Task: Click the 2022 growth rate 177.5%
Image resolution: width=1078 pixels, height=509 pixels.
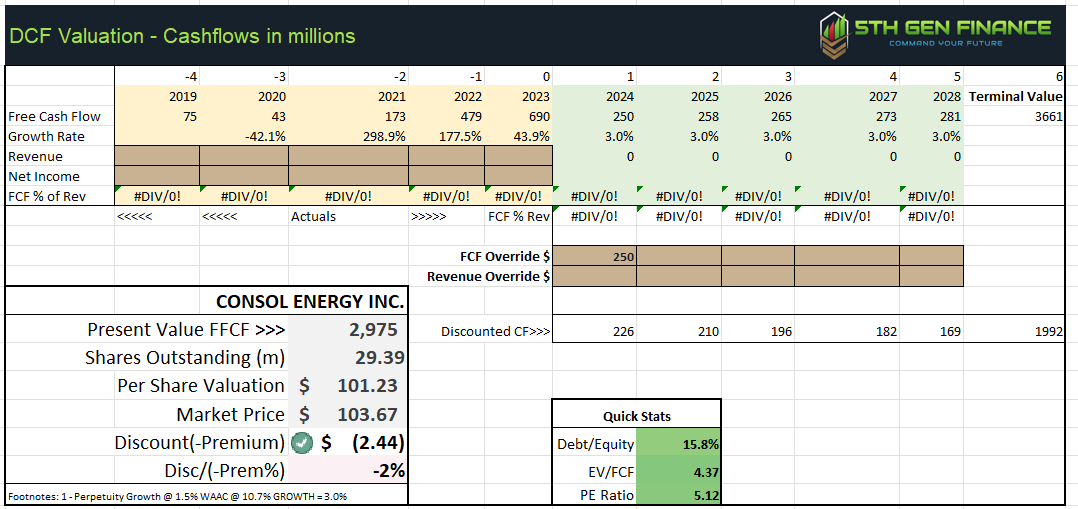Action: (460, 136)
